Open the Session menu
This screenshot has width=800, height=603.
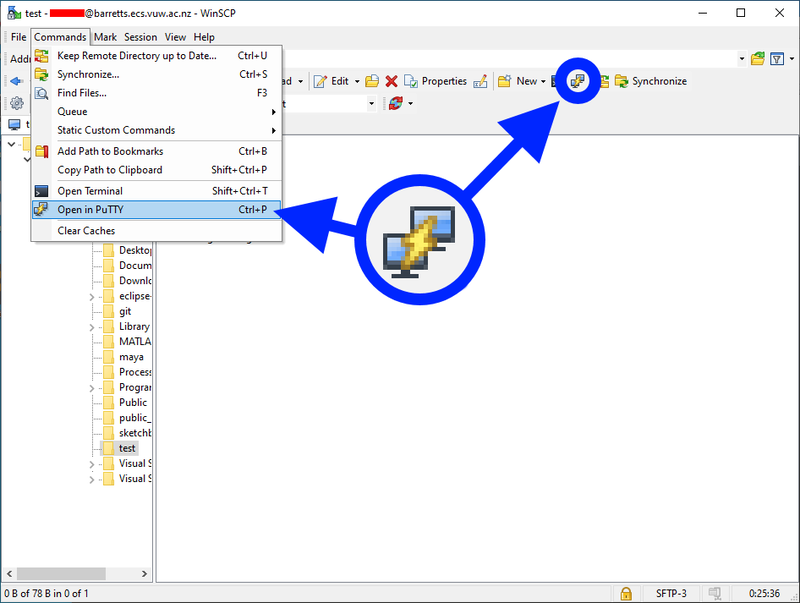(x=140, y=37)
